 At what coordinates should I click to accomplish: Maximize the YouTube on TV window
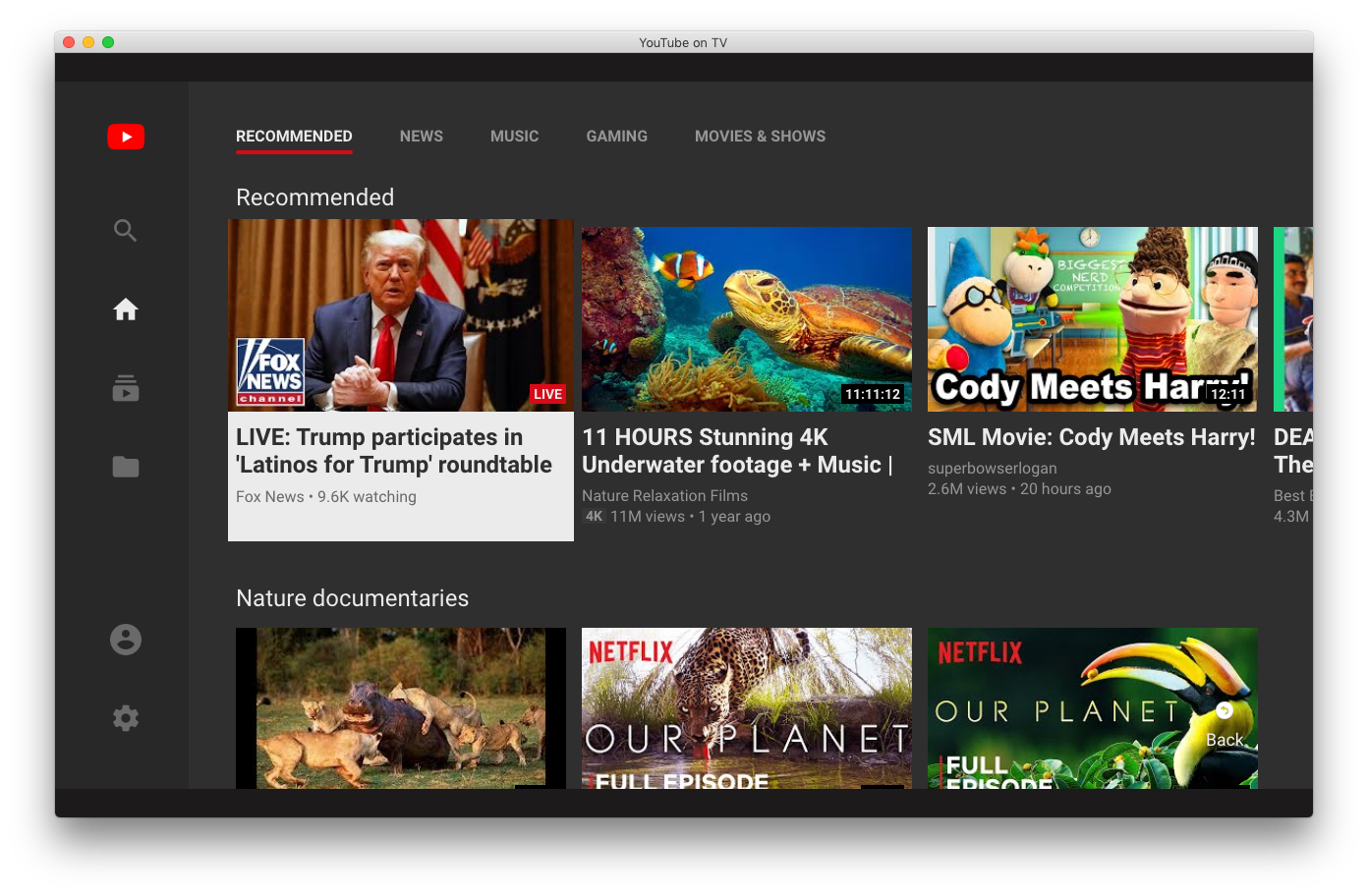pos(108,42)
